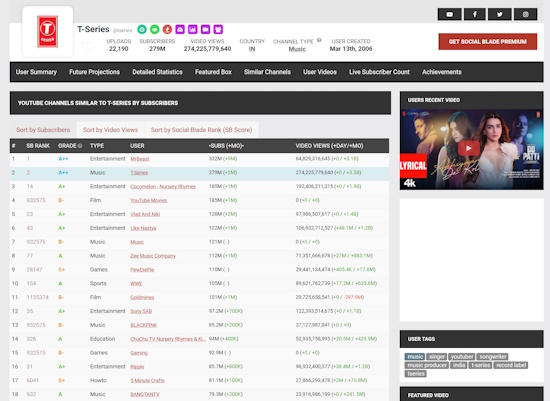Open the Like Nastya channel link
The width and height of the screenshot is (550, 401).
143,228
